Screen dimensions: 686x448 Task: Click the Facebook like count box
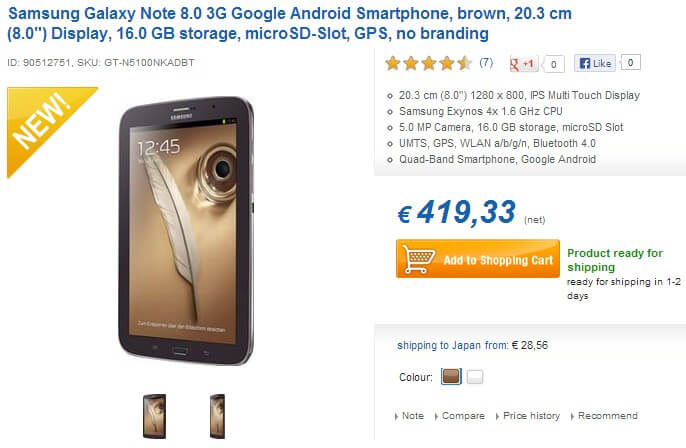tap(630, 63)
